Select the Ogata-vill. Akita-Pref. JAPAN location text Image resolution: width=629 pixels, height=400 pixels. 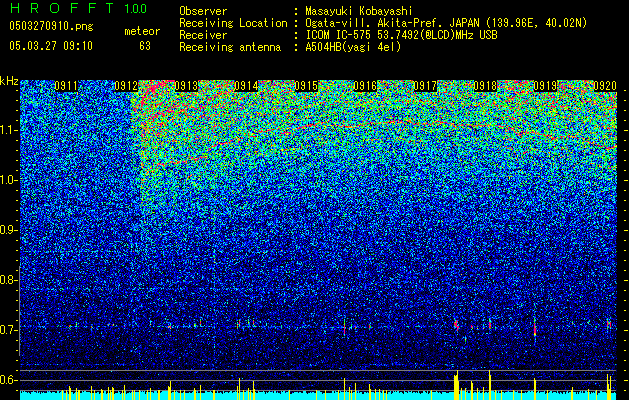point(446,24)
